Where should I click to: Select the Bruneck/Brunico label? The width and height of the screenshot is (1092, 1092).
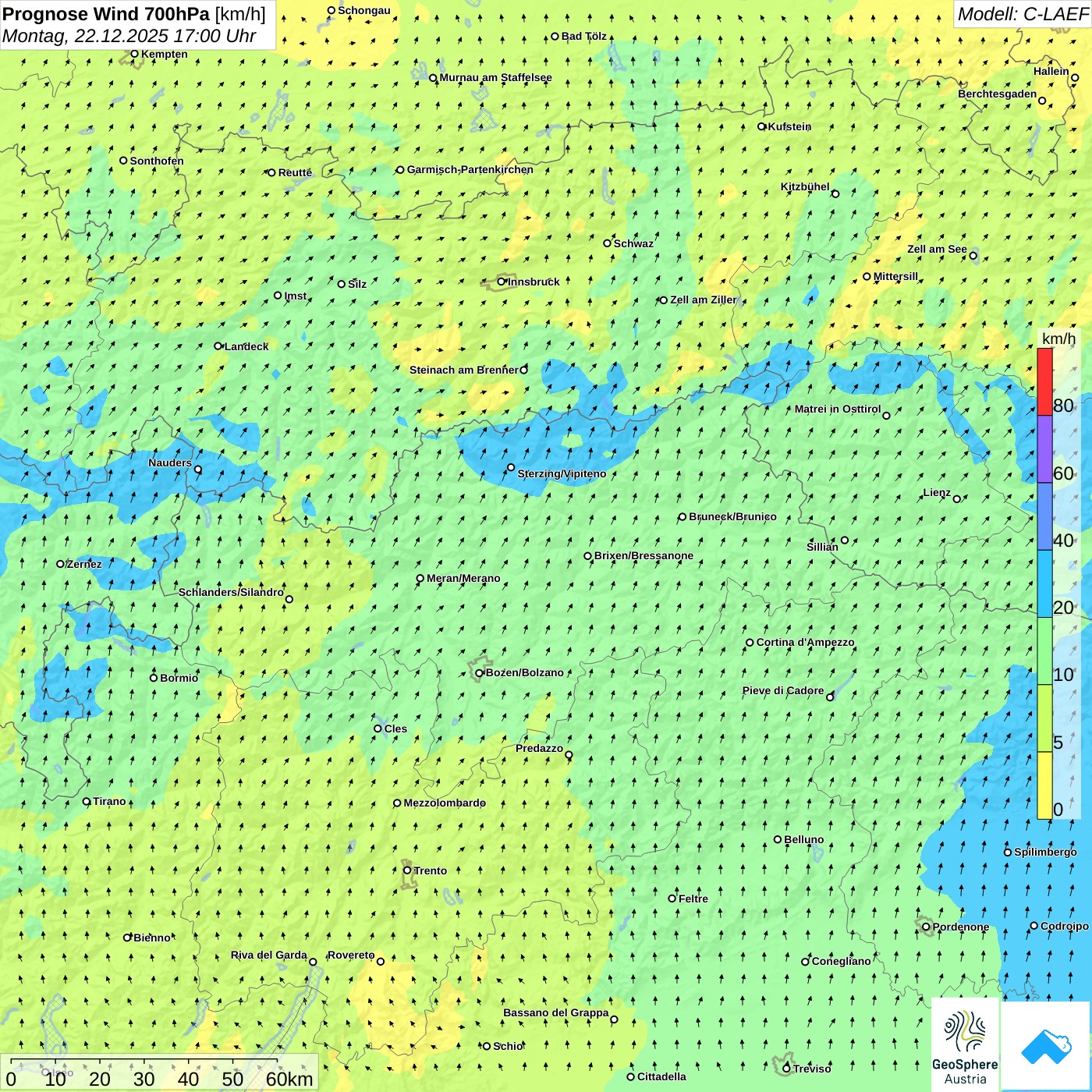pyautogui.click(x=732, y=516)
